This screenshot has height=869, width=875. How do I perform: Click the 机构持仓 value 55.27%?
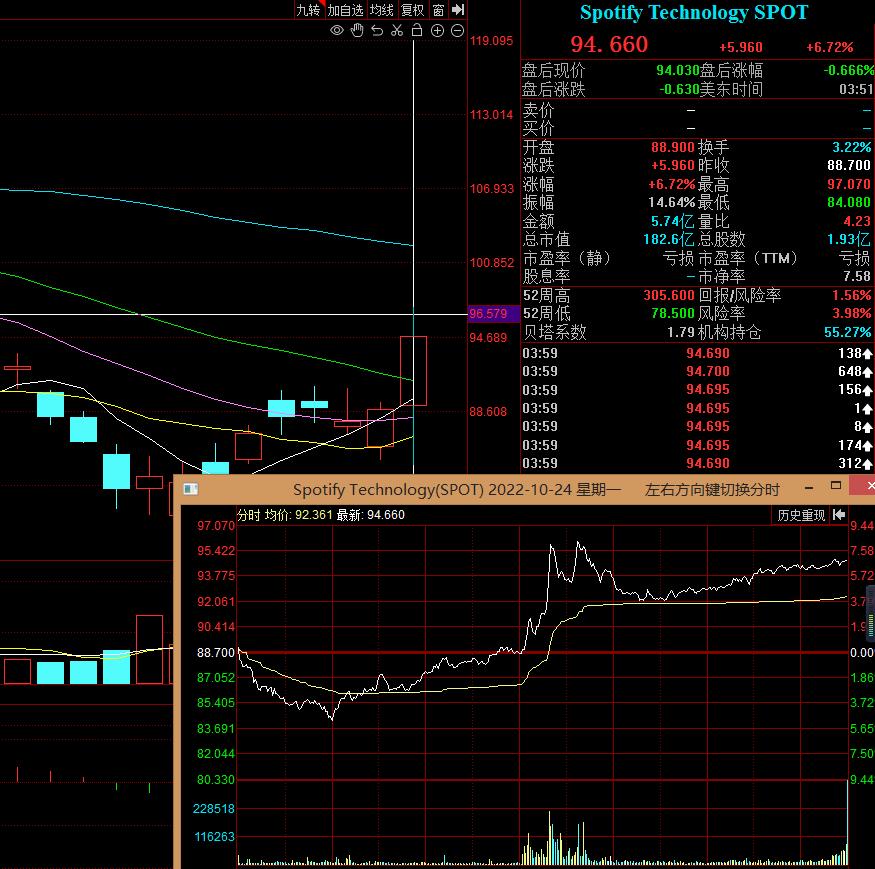(x=847, y=333)
